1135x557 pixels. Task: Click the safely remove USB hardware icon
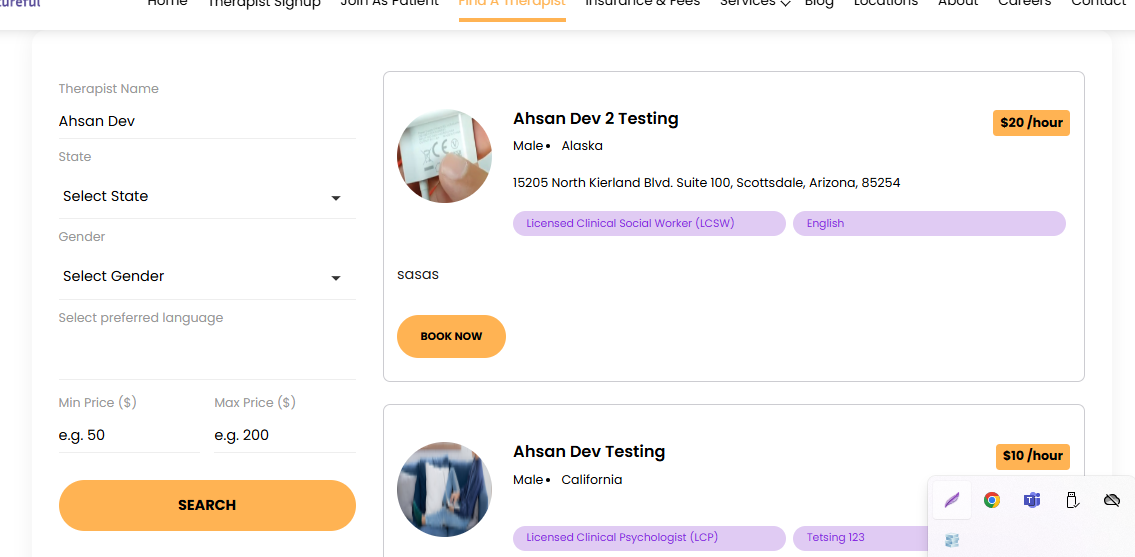click(1071, 500)
